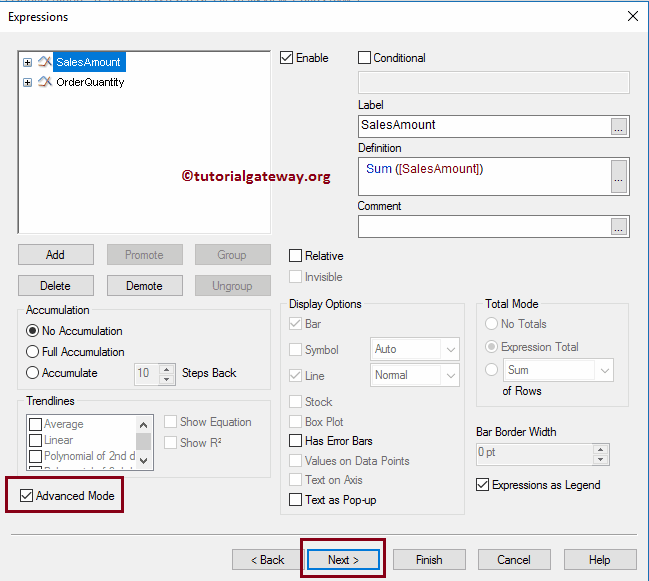Toggle the Show R² checkbox
649x581 pixels.
click(171, 442)
